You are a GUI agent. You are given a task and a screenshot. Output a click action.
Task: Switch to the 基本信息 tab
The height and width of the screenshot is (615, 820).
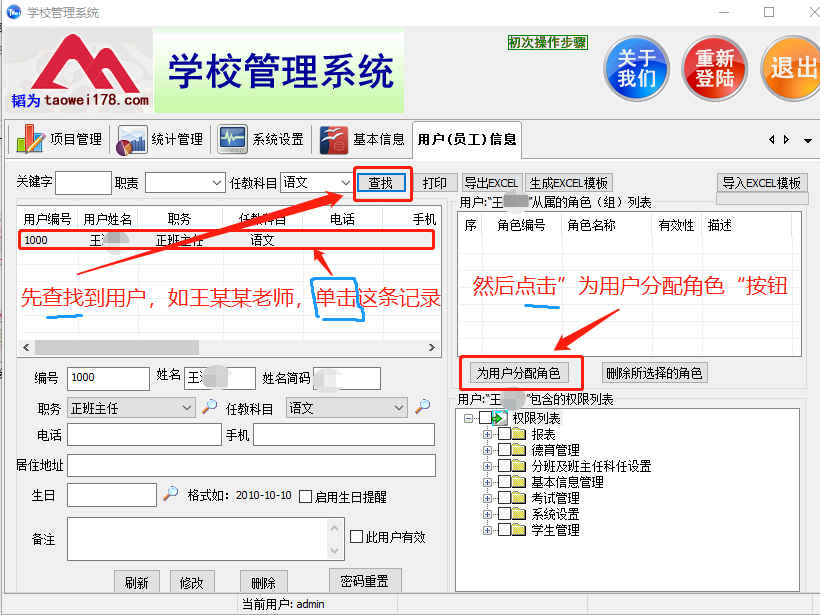[363, 139]
